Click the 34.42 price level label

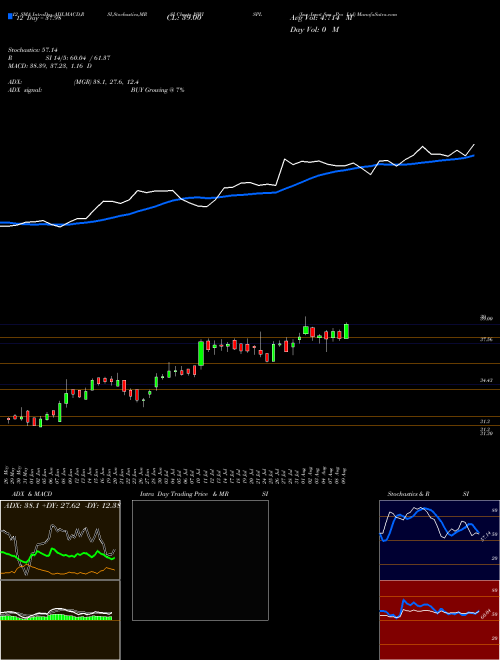(486, 380)
